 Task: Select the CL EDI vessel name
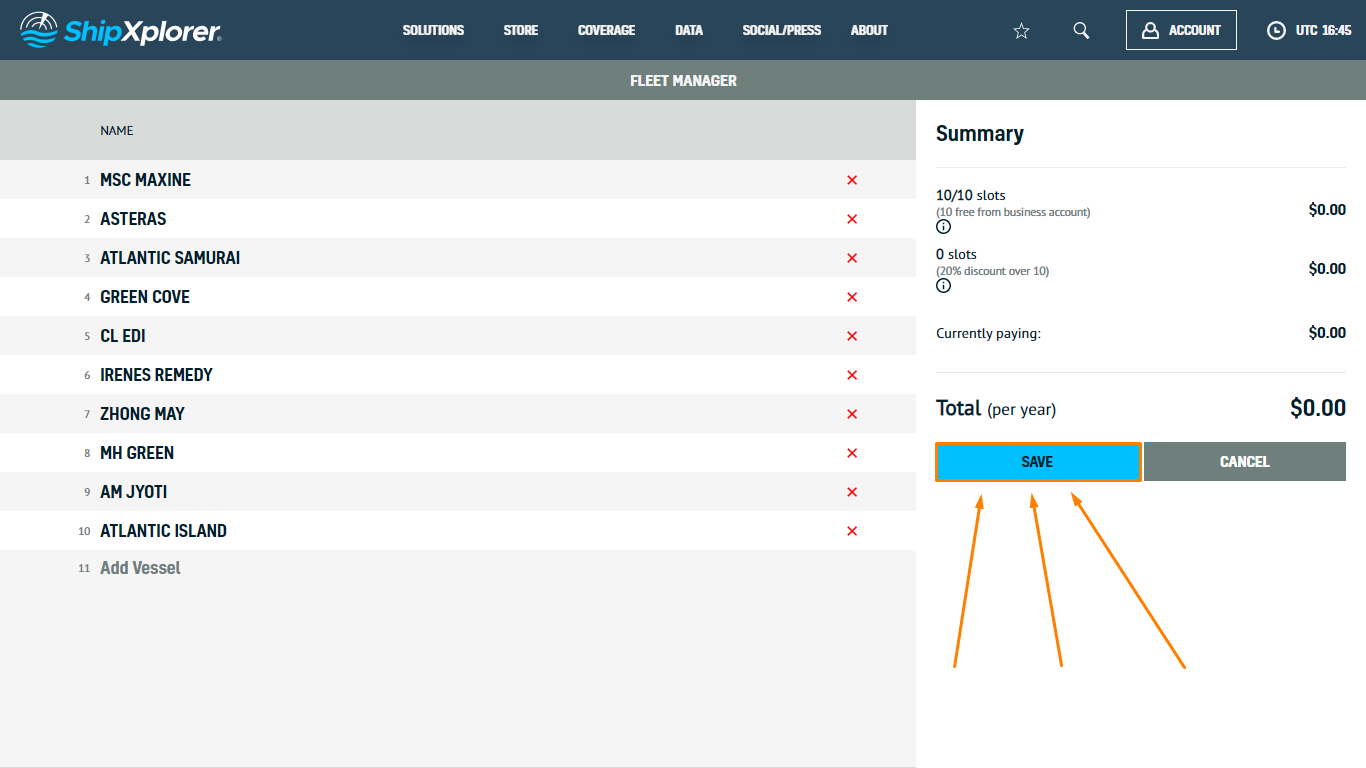tap(123, 336)
